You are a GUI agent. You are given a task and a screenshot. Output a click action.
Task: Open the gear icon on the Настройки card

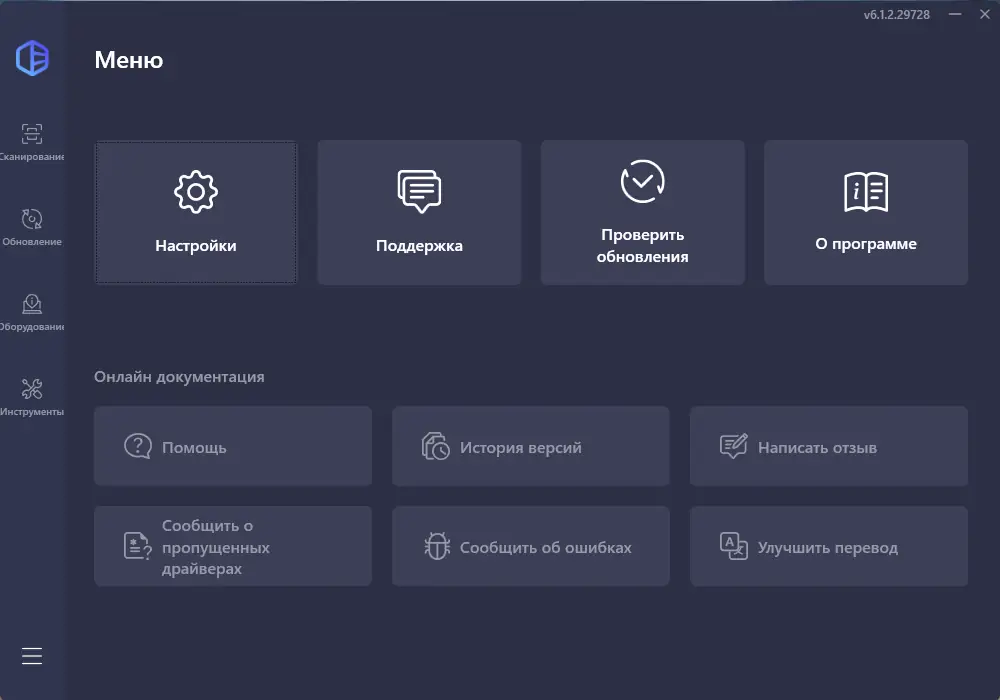[196, 190]
